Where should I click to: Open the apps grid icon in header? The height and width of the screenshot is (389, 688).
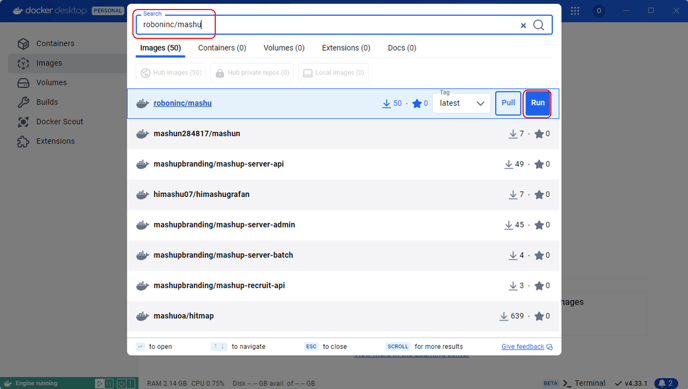[x=575, y=11]
